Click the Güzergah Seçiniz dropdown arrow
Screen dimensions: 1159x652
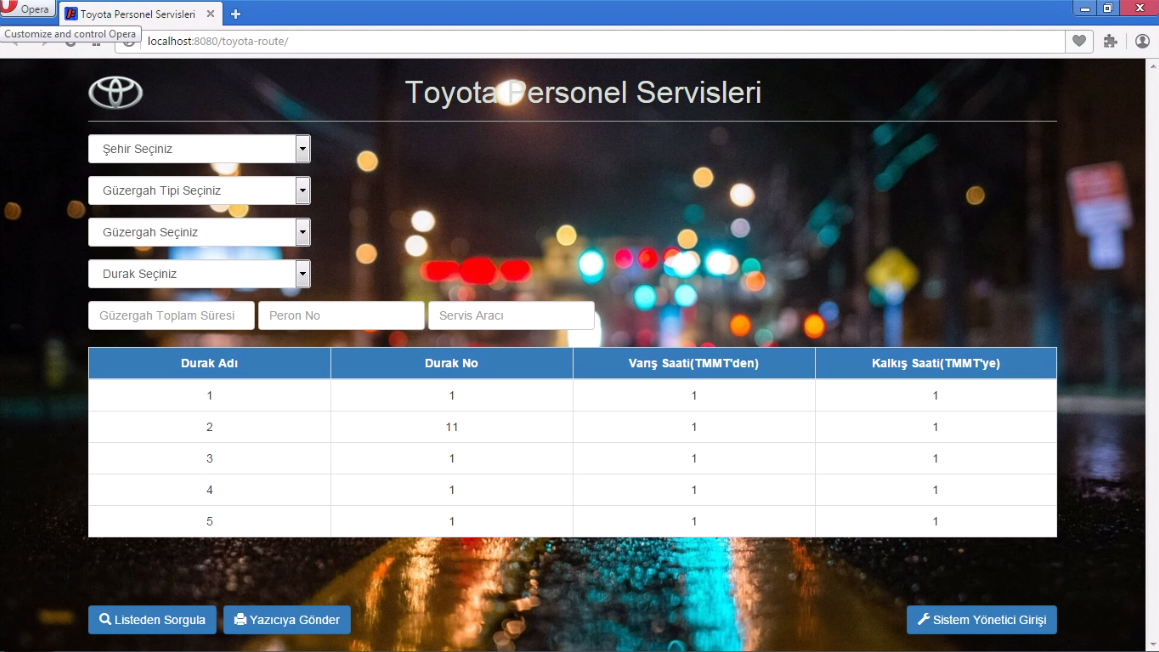pyautogui.click(x=302, y=232)
